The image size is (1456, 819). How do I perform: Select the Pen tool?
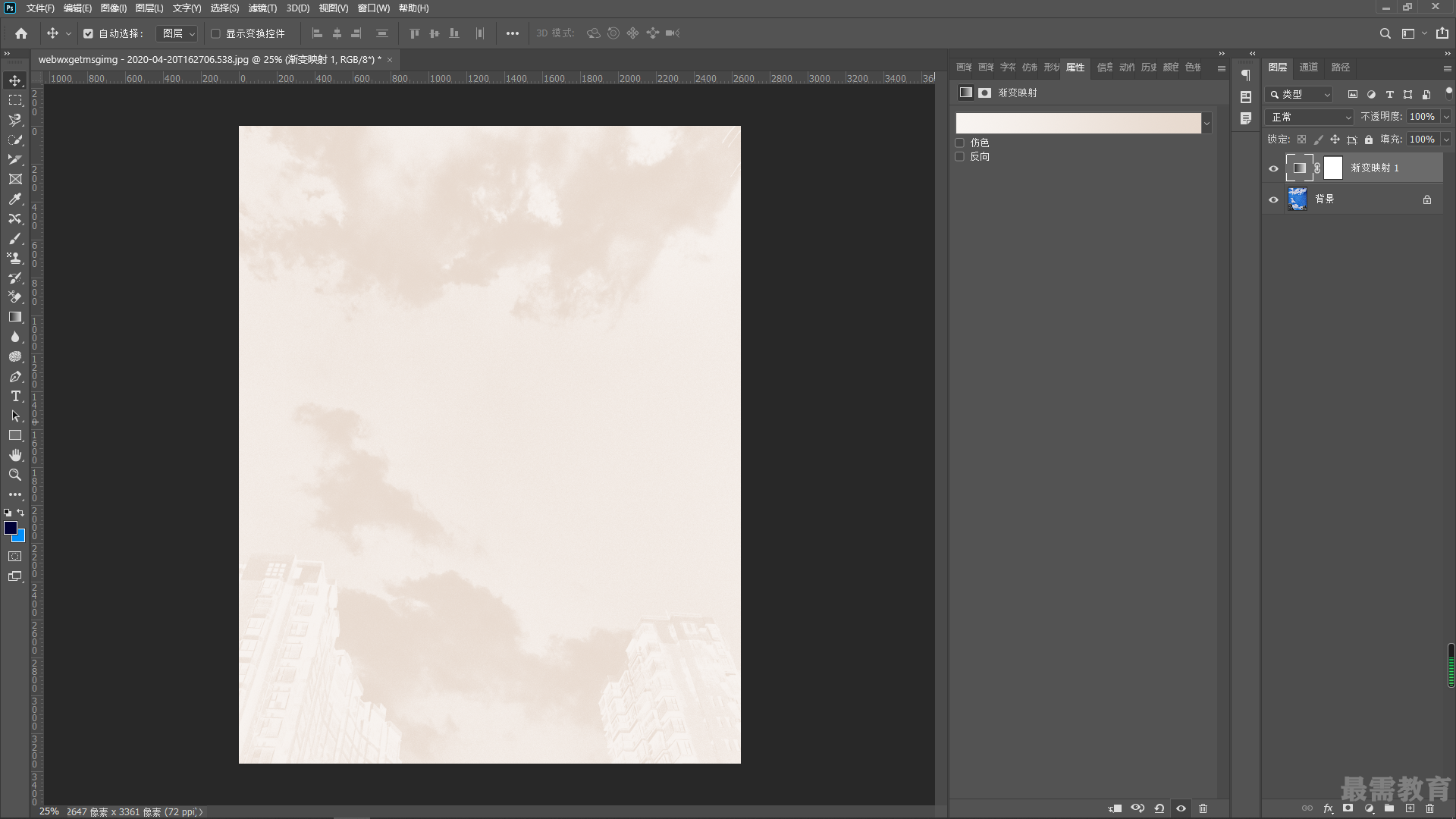pos(15,376)
